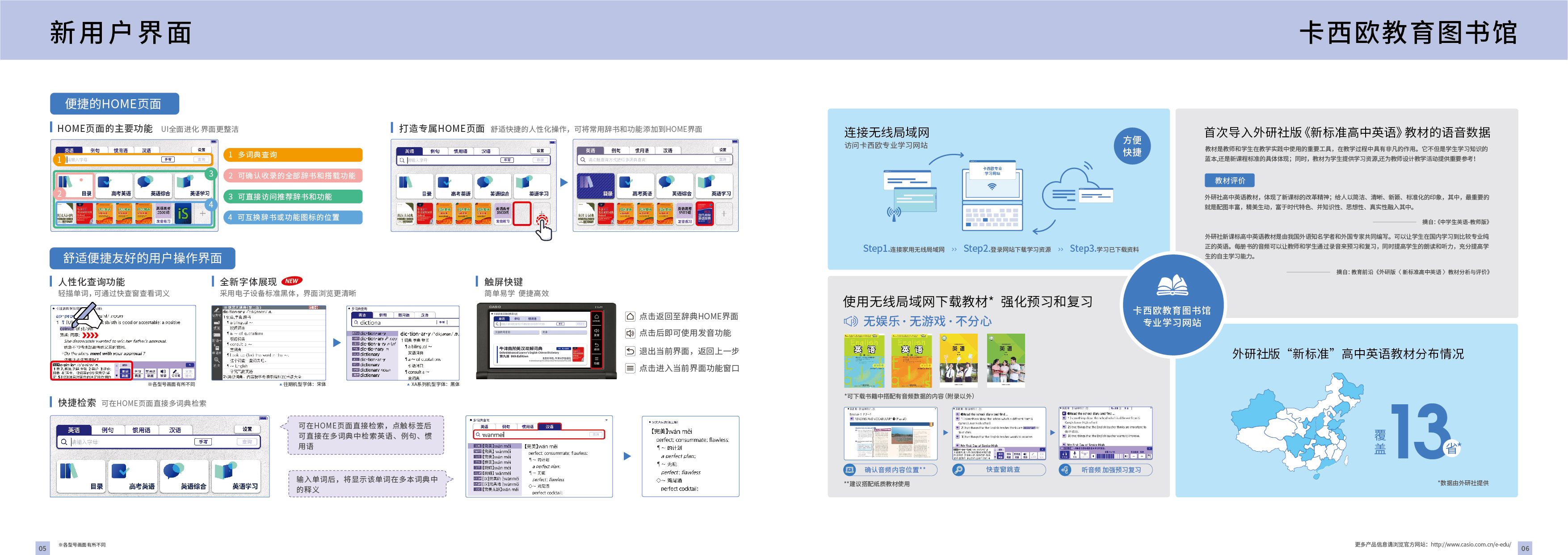Click the first green 英语 textbook cover thumbnail
1568x555 pixels.
point(864,360)
